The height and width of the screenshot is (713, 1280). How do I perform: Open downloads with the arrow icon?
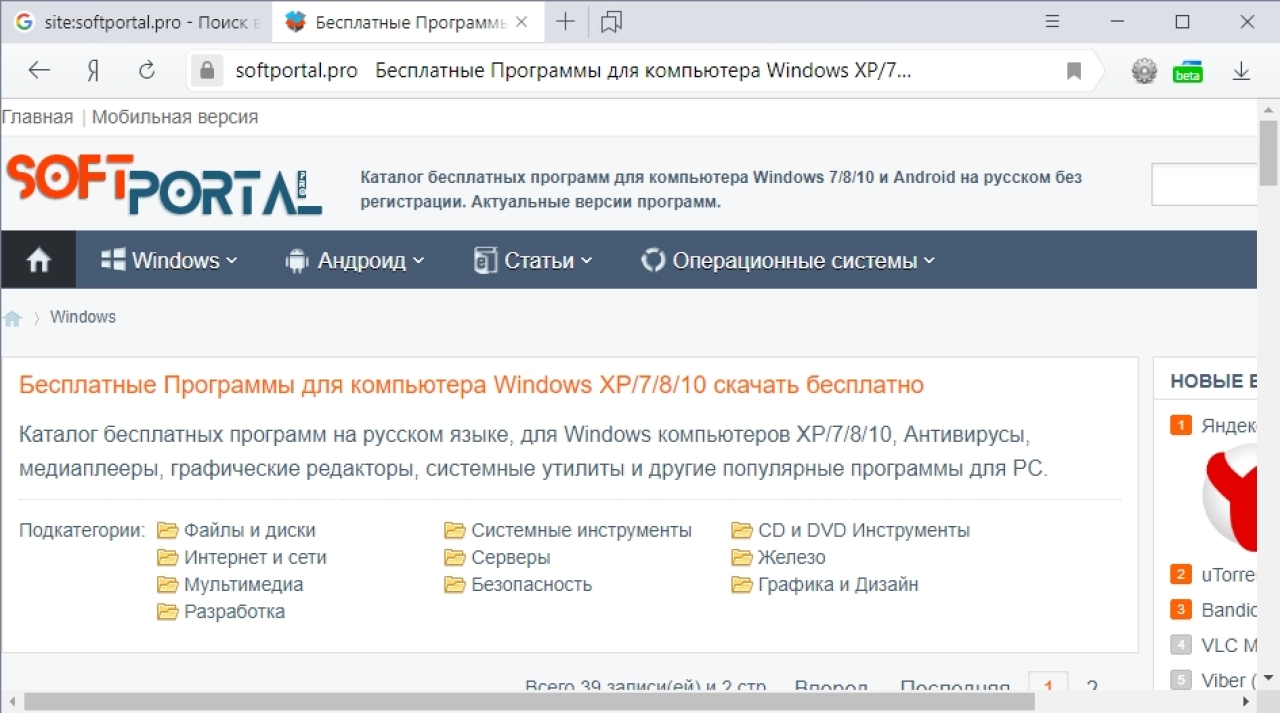point(1241,71)
